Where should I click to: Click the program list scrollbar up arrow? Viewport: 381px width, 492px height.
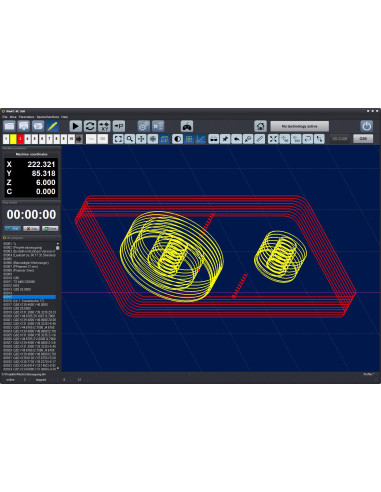pyautogui.click(x=58, y=244)
